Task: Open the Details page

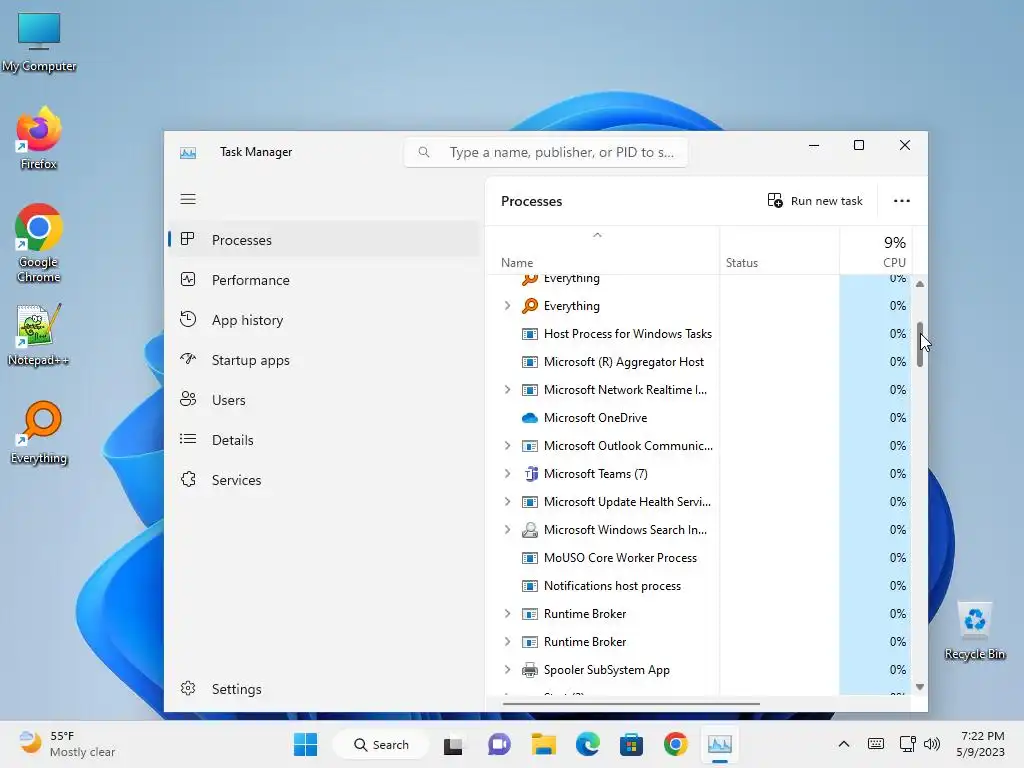Action: click(325, 440)
